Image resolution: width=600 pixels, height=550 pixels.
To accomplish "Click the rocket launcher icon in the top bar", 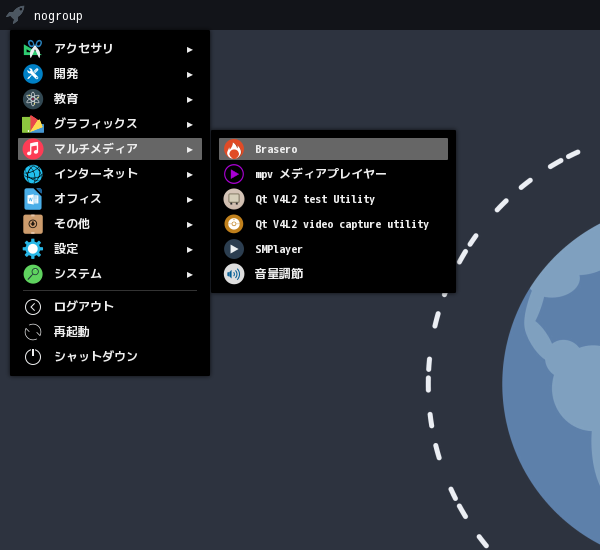I will (x=15, y=15).
